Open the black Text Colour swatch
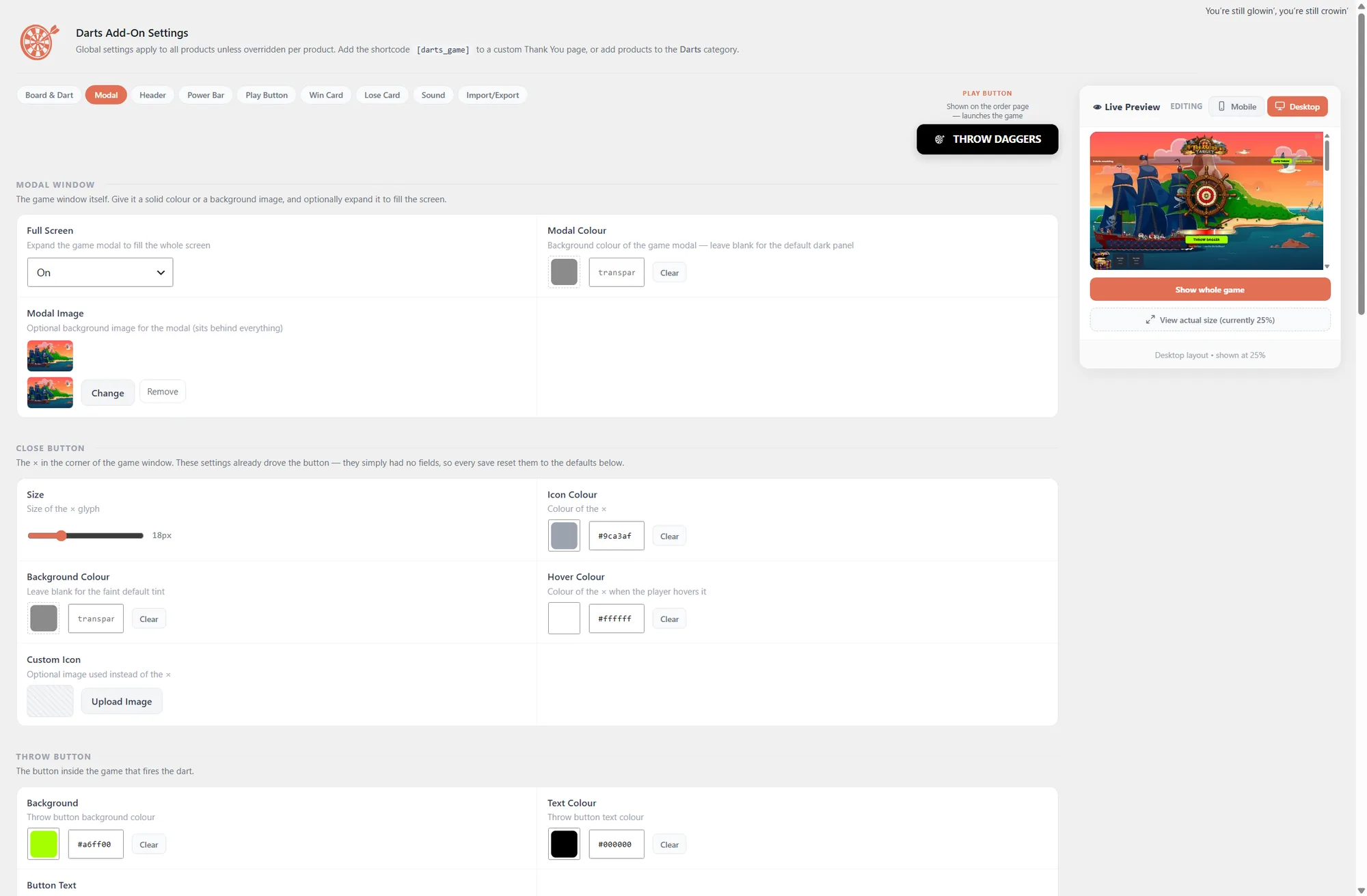Viewport: 1367px width, 896px height. [x=564, y=844]
